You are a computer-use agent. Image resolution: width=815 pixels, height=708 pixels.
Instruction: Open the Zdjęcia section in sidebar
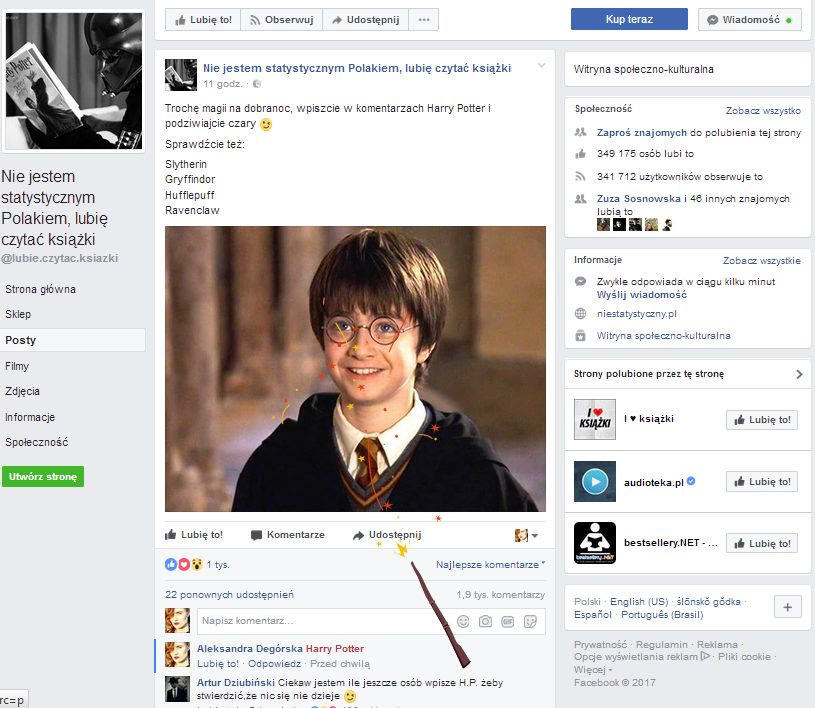point(22,391)
